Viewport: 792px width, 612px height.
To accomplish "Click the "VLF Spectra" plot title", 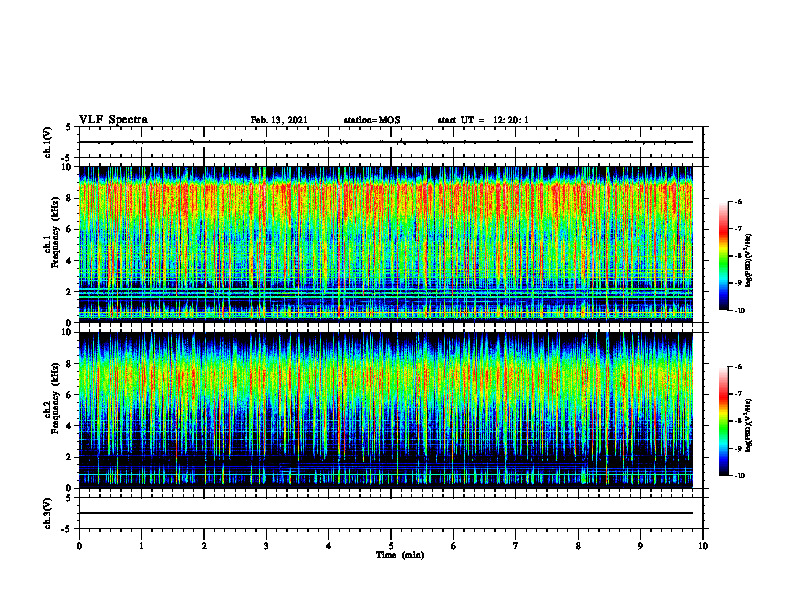I will pyautogui.click(x=113, y=120).
